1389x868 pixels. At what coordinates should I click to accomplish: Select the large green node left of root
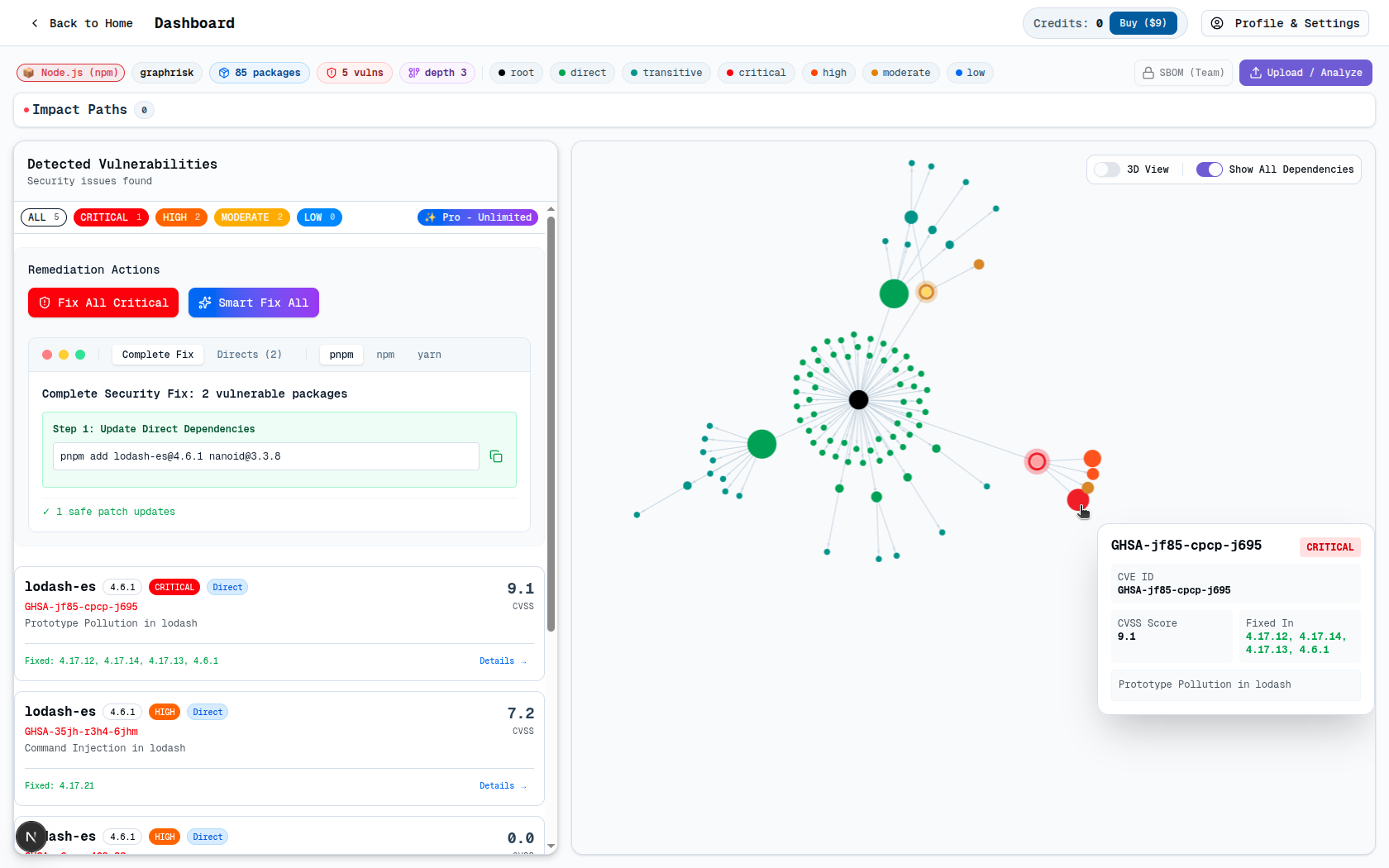[761, 444]
